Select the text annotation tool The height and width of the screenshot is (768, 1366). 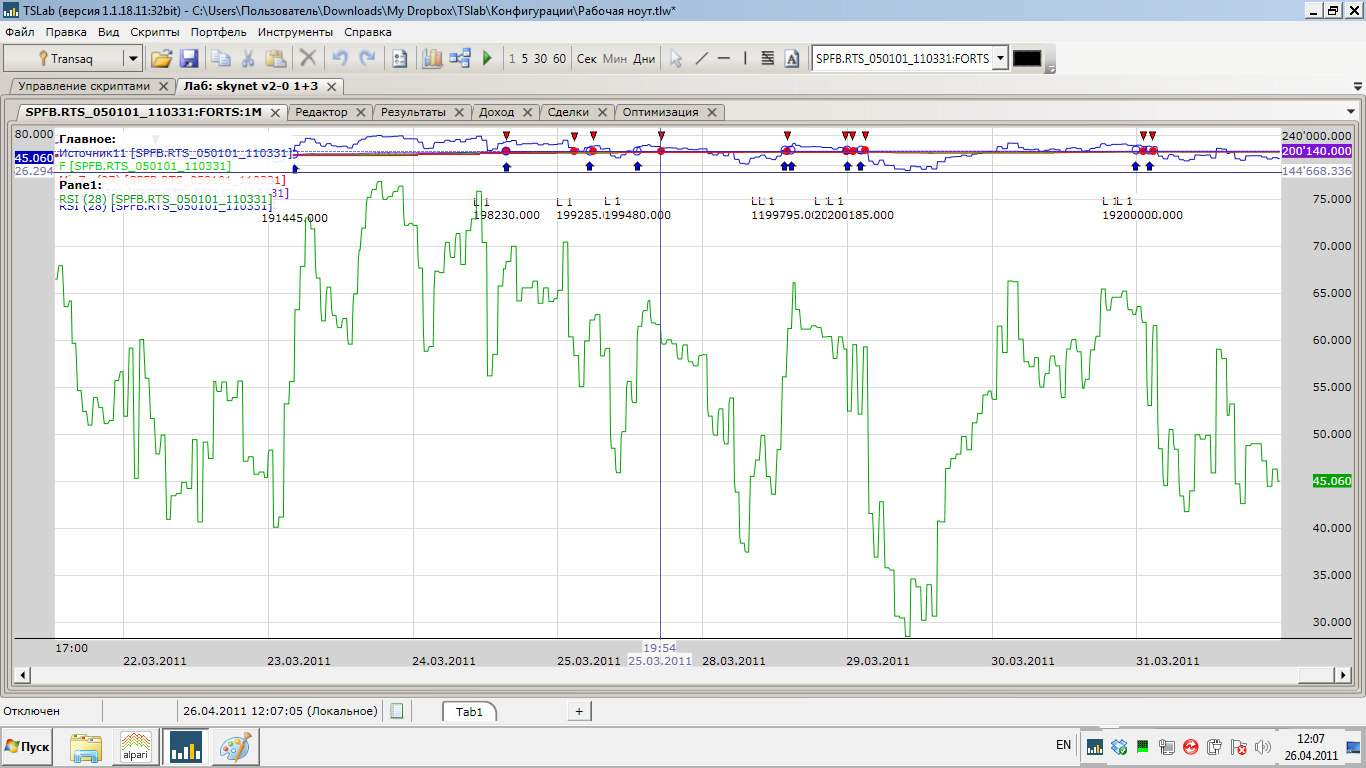[x=792, y=59]
